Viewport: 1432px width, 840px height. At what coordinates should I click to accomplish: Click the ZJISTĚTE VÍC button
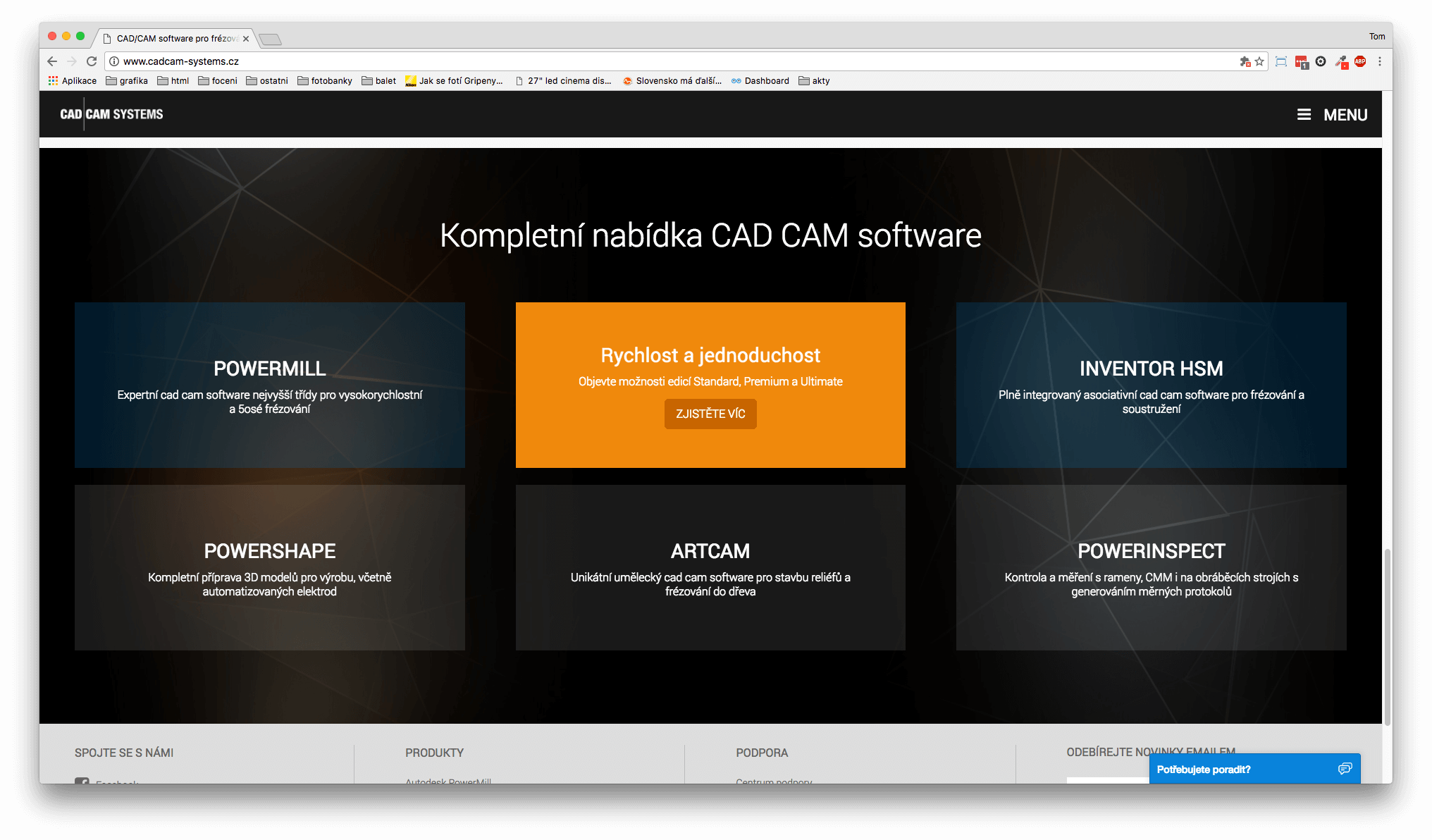pos(710,414)
